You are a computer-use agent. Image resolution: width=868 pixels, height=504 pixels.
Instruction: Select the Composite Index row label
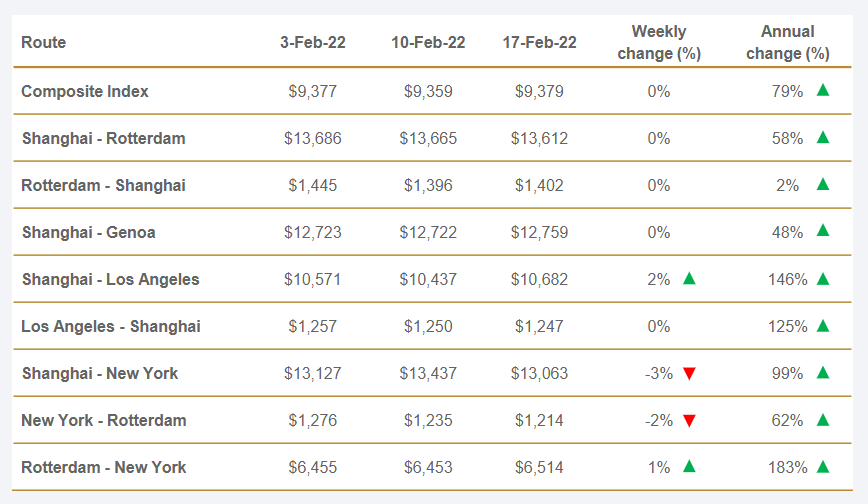click(x=85, y=91)
